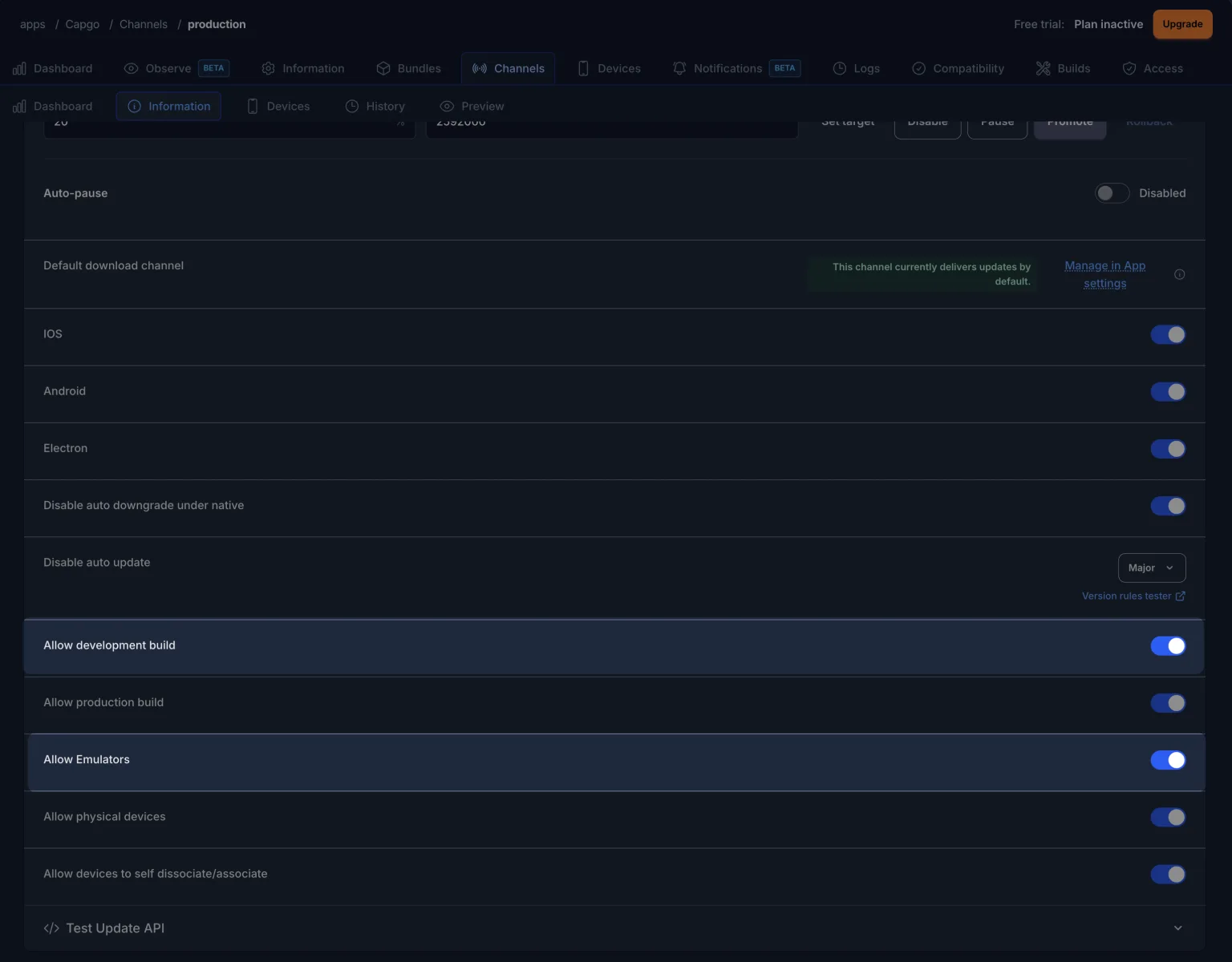Click the Preview eye icon
The height and width of the screenshot is (962, 1232).
tap(447, 106)
